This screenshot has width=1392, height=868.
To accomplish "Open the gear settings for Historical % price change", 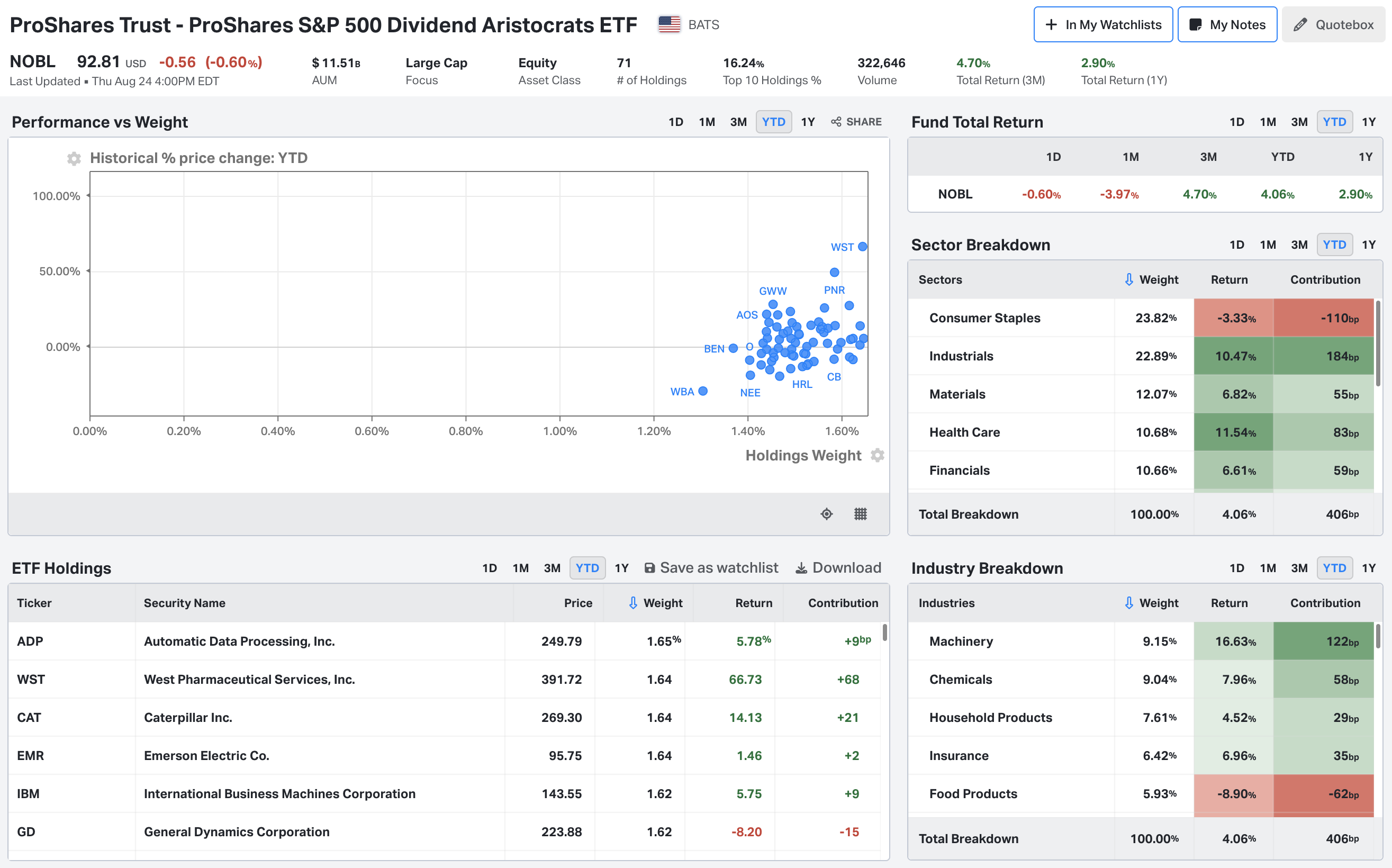I will pos(74,158).
